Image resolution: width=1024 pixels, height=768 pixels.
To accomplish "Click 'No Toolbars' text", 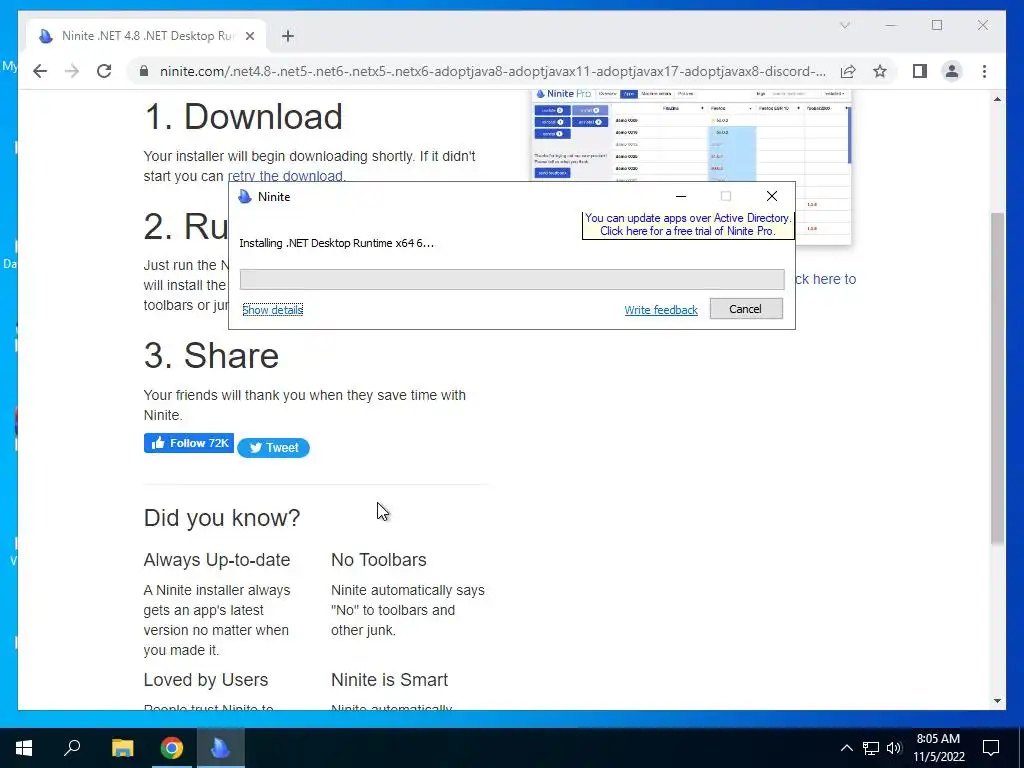I will tap(379, 560).
